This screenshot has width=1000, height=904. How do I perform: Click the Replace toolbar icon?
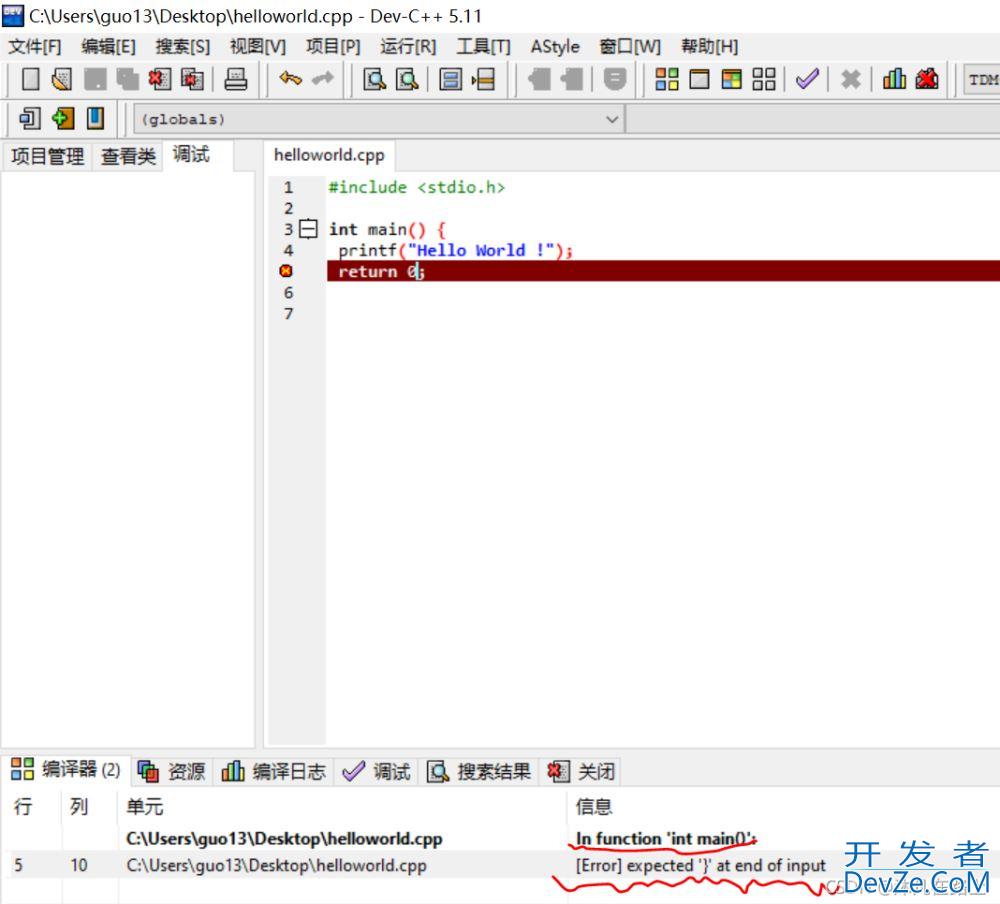pos(407,79)
